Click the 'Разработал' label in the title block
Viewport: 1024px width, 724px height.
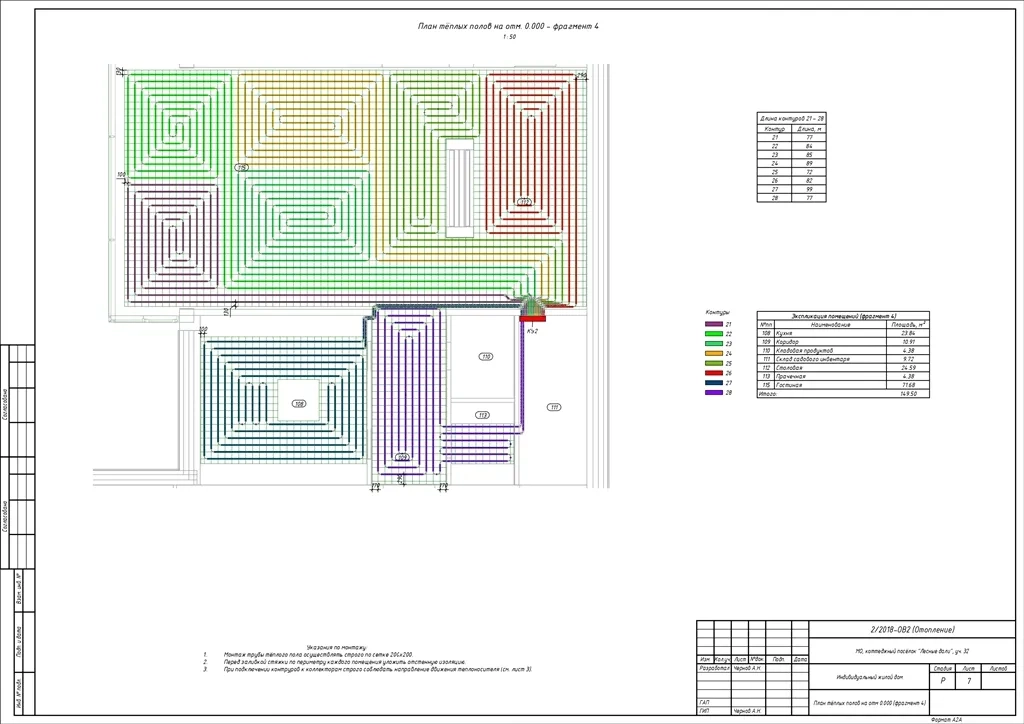pyautogui.click(x=713, y=669)
